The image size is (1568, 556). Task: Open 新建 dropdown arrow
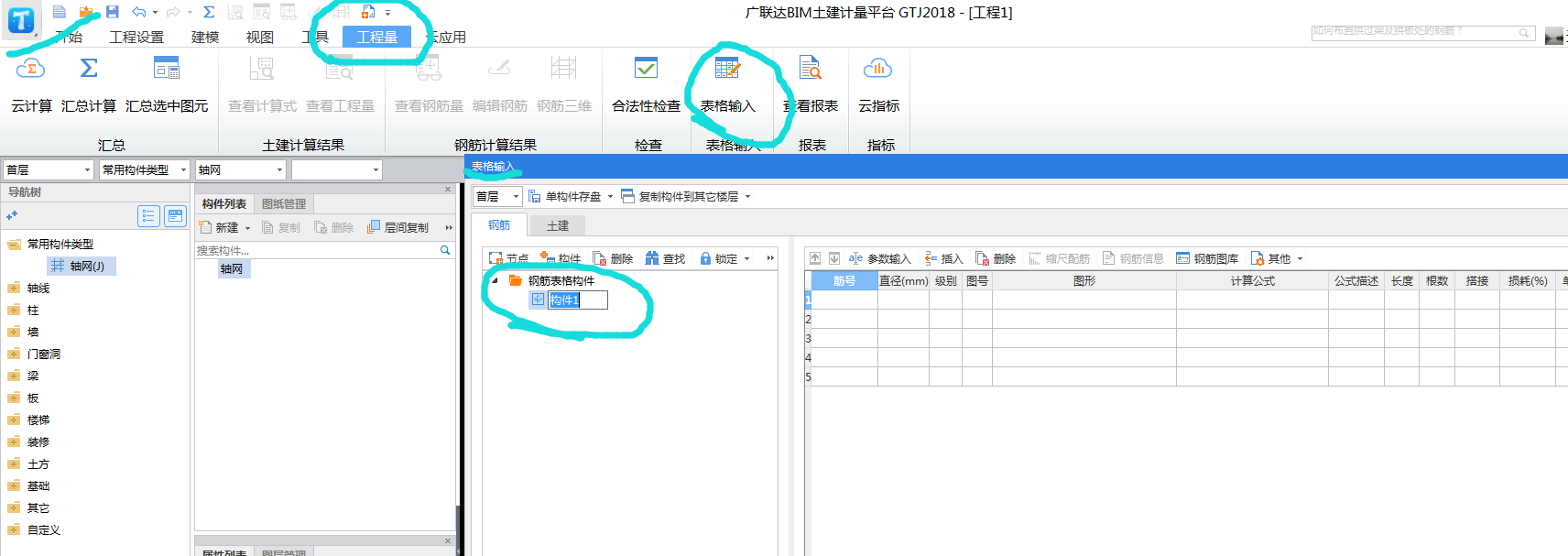pyautogui.click(x=247, y=228)
